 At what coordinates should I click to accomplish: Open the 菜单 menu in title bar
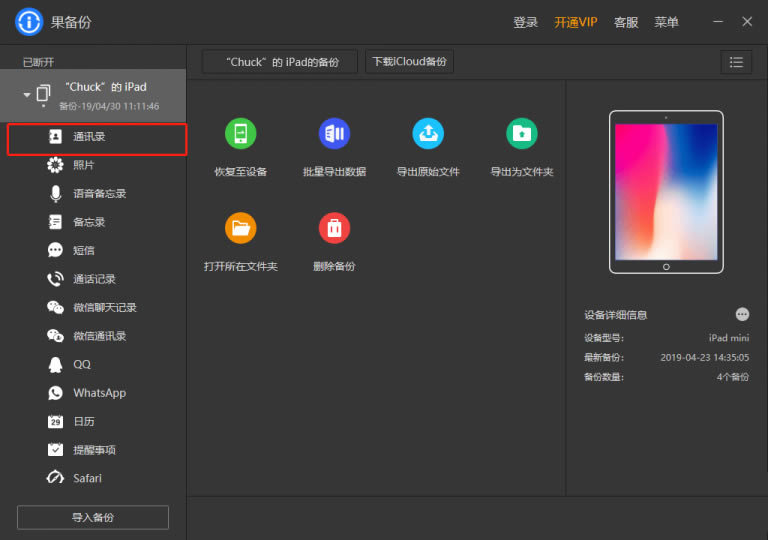pos(666,22)
